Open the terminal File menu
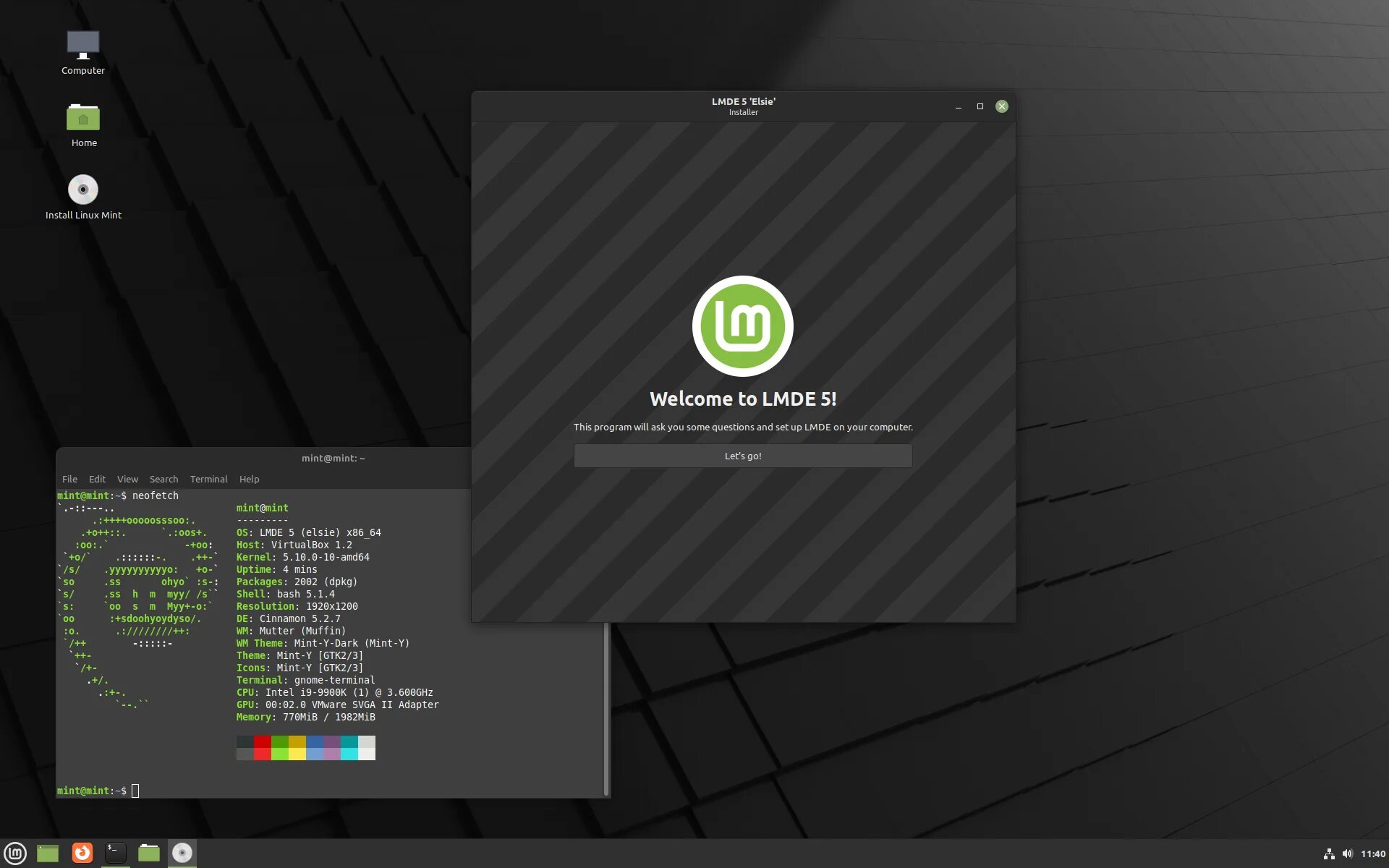Viewport: 1389px width, 868px height. [69, 480]
